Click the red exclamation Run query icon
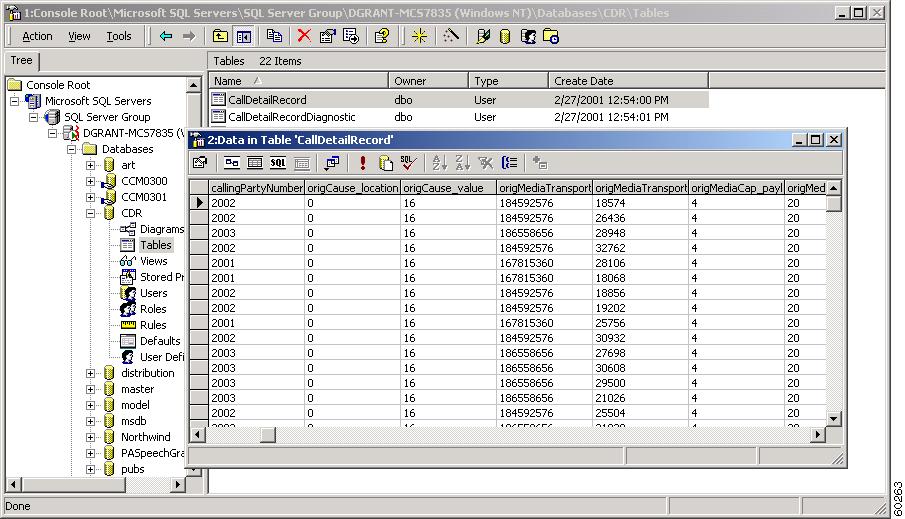Image resolution: width=905 pixels, height=519 pixels. (x=362, y=163)
